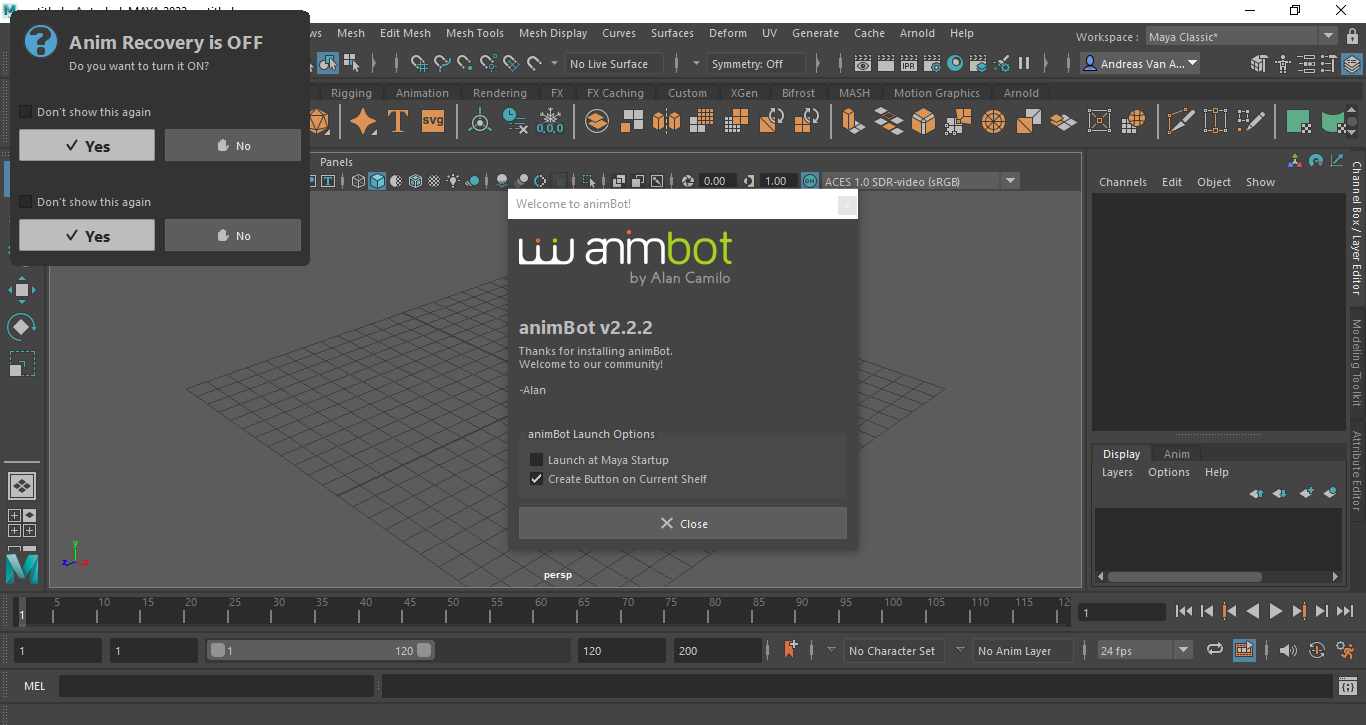Click the MEL command language label
Viewport: 1366px width, 725px height.
[34, 686]
